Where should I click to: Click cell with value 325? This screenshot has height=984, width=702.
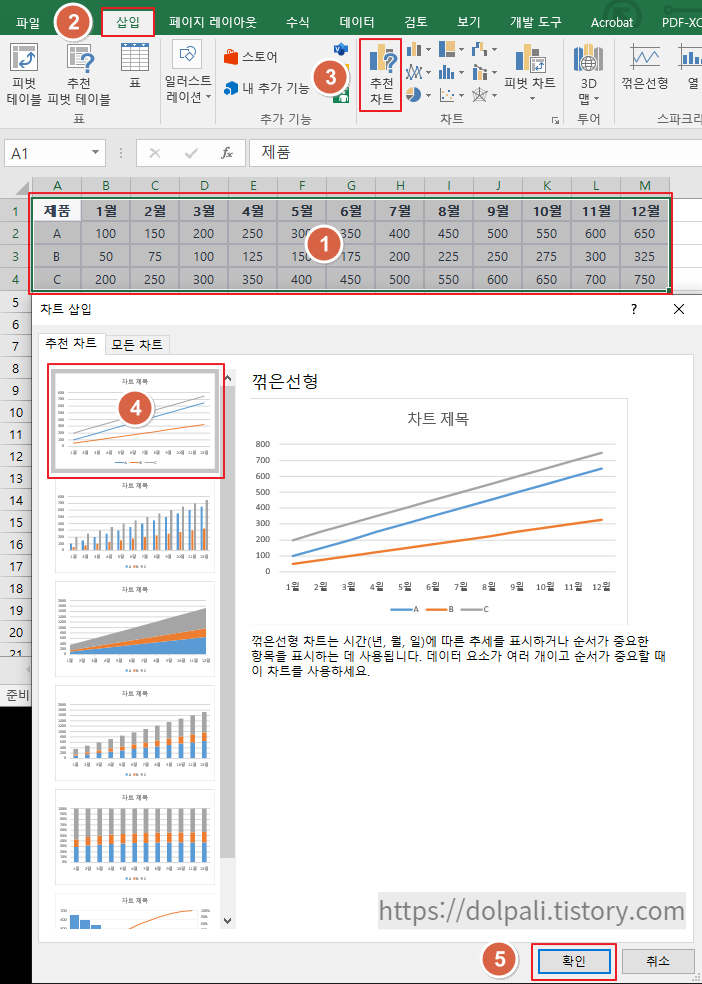[645, 257]
